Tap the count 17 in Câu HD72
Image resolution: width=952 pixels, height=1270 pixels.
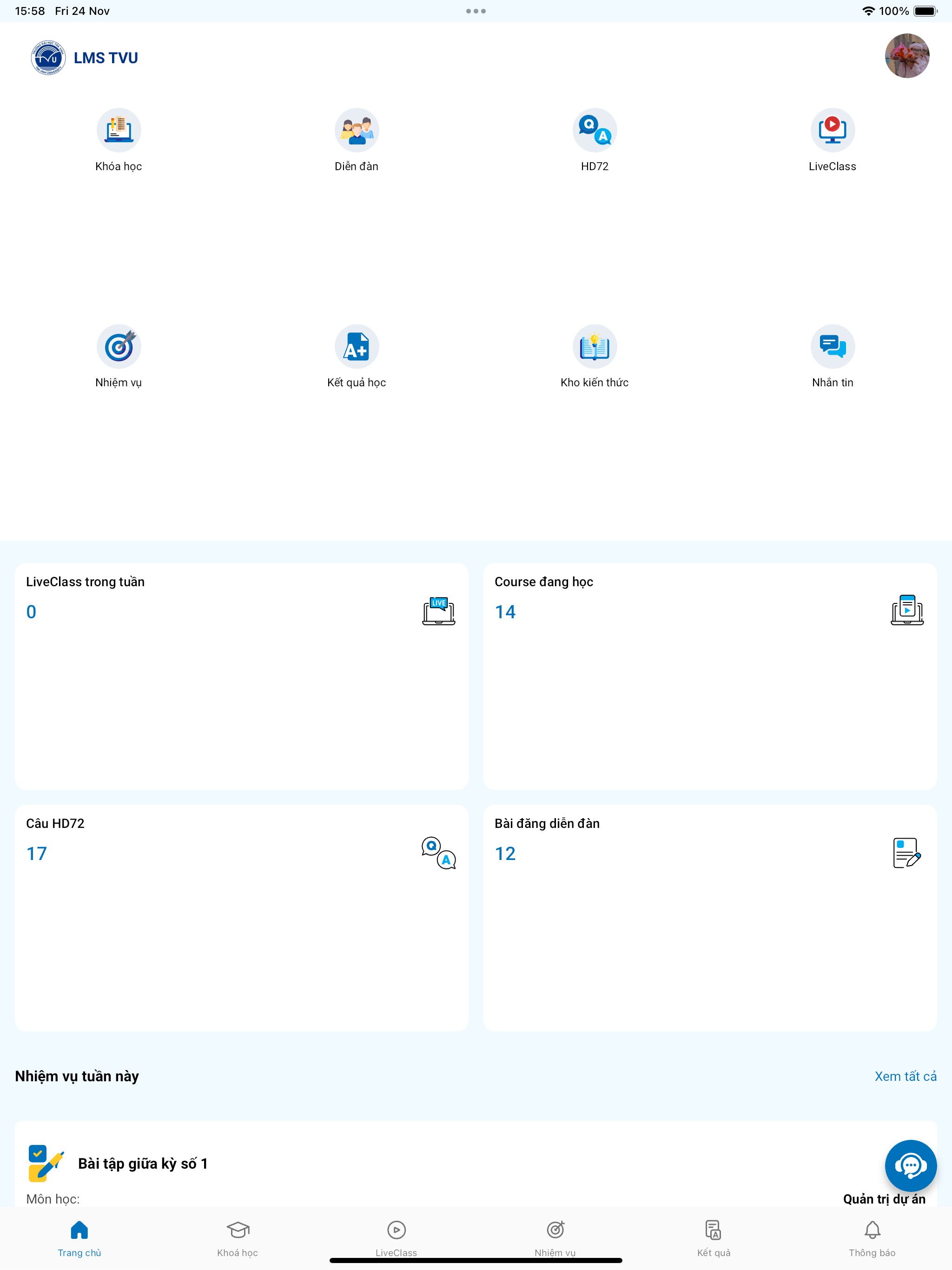click(37, 854)
